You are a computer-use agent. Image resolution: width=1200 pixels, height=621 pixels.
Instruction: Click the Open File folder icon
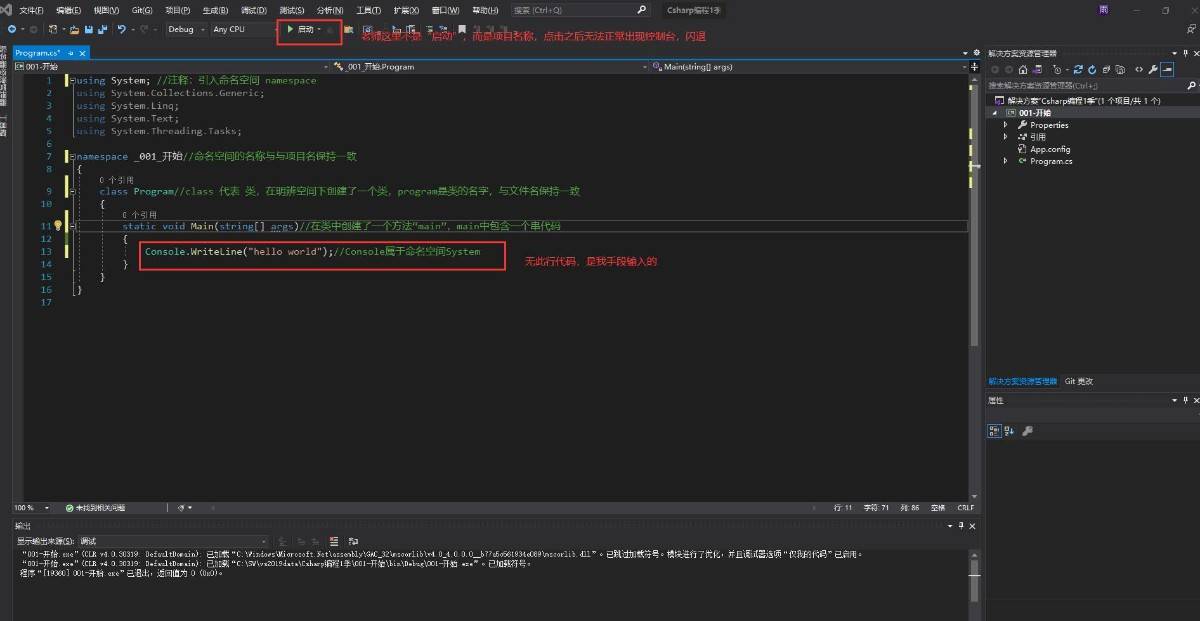coord(75,29)
